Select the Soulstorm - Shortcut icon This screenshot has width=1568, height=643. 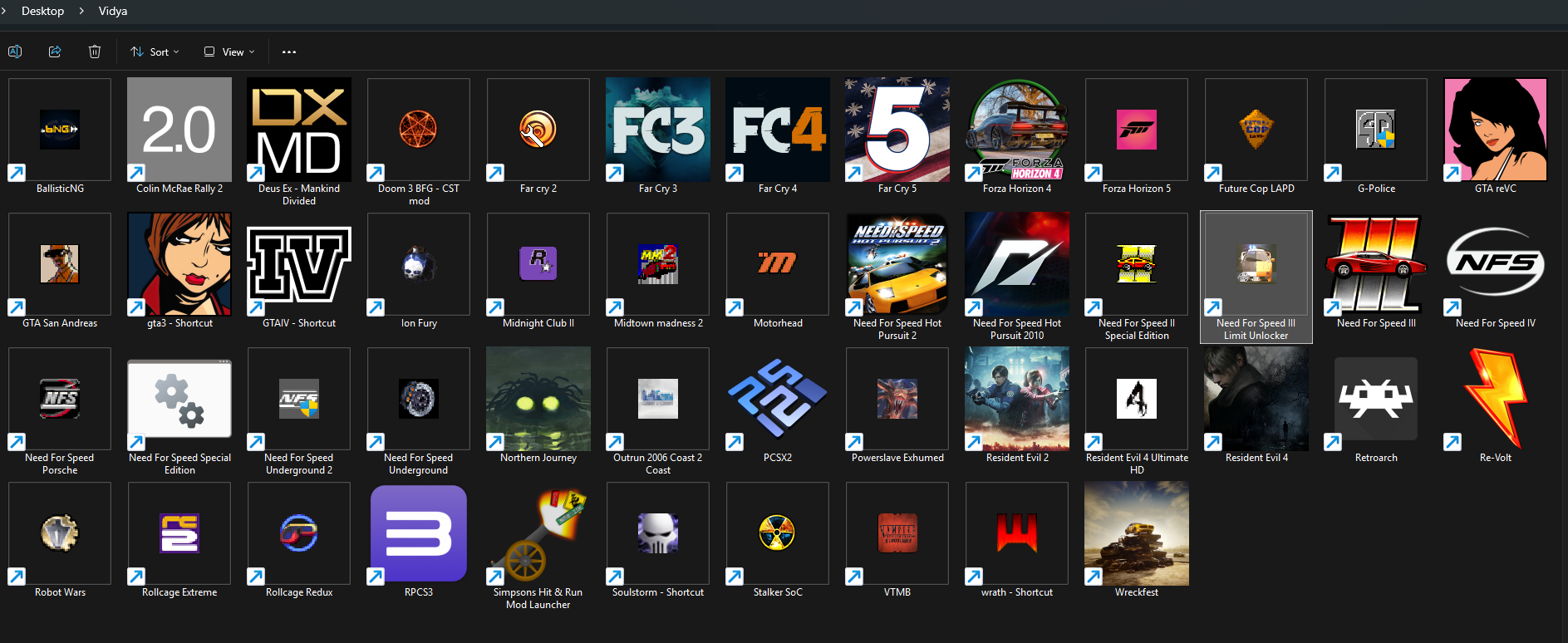coord(658,533)
